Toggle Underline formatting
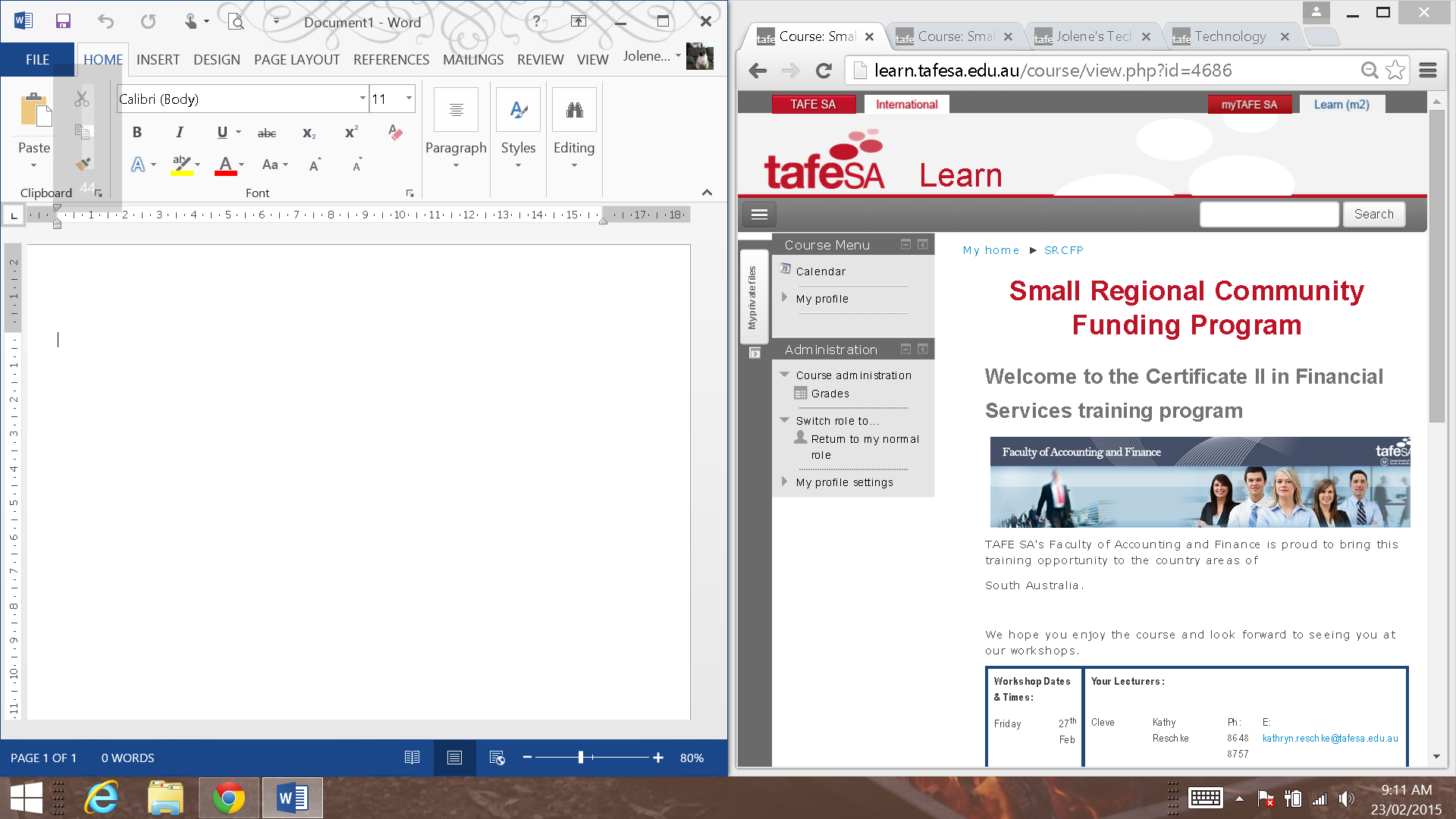1456x819 pixels. (x=222, y=132)
